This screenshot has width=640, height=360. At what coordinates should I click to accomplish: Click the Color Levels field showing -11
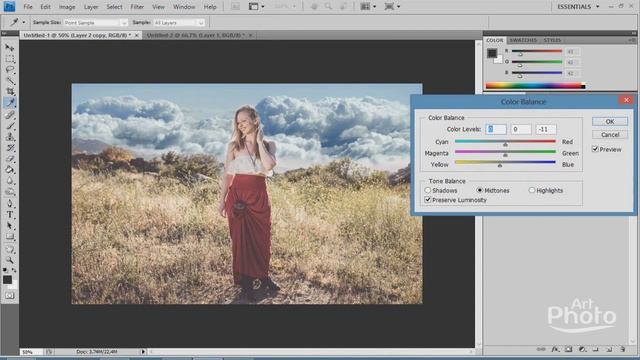coord(546,129)
